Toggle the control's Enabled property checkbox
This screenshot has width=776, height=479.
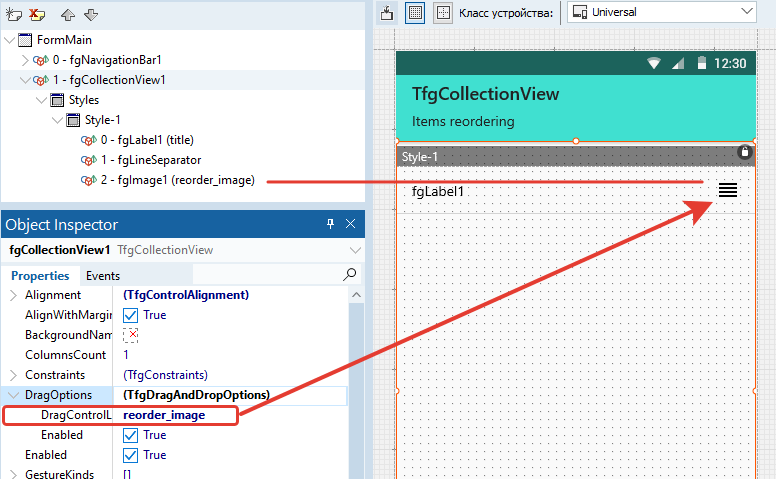(130, 455)
